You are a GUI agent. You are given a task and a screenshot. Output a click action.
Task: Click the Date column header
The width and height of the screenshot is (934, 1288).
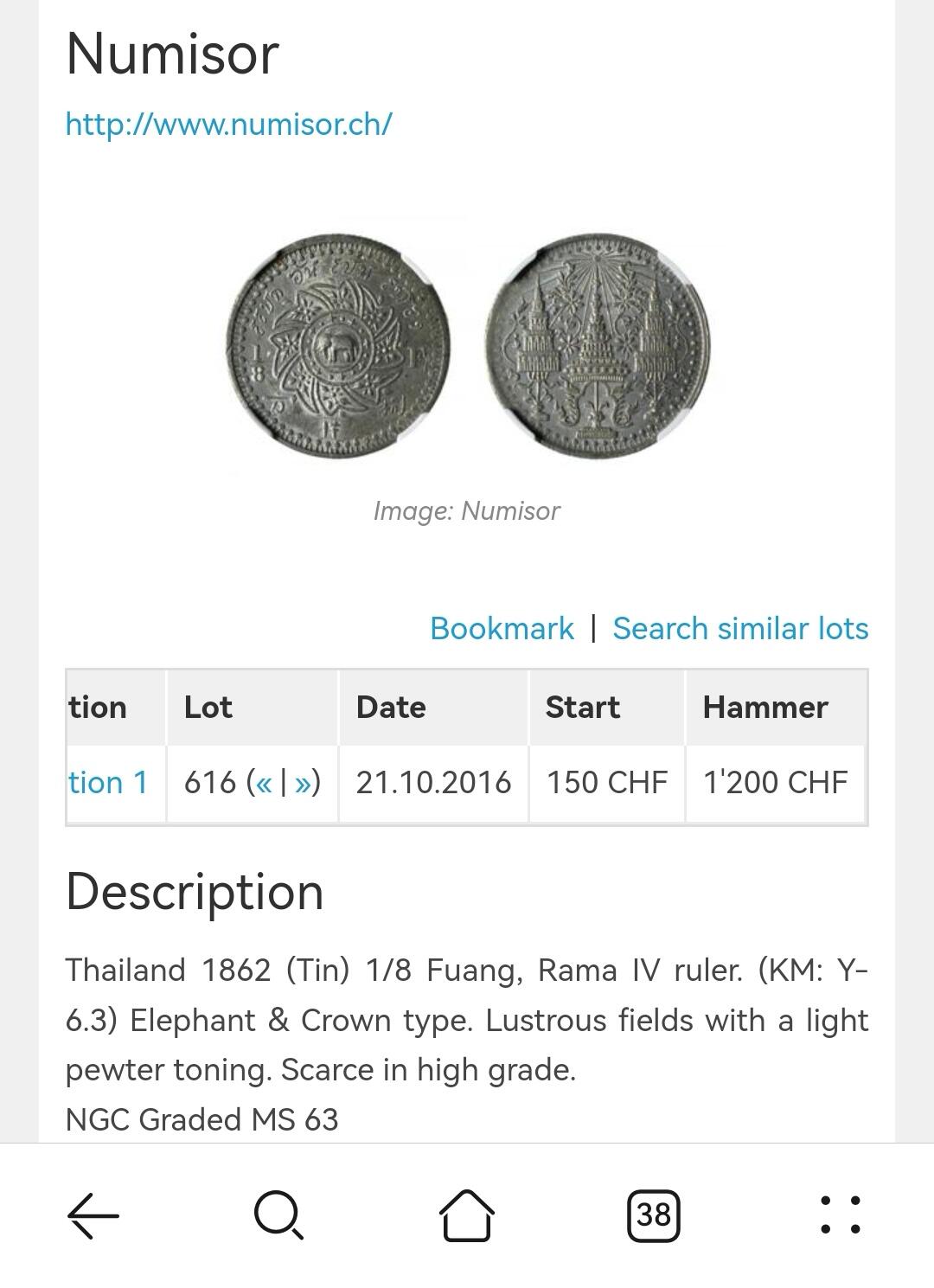pos(391,708)
